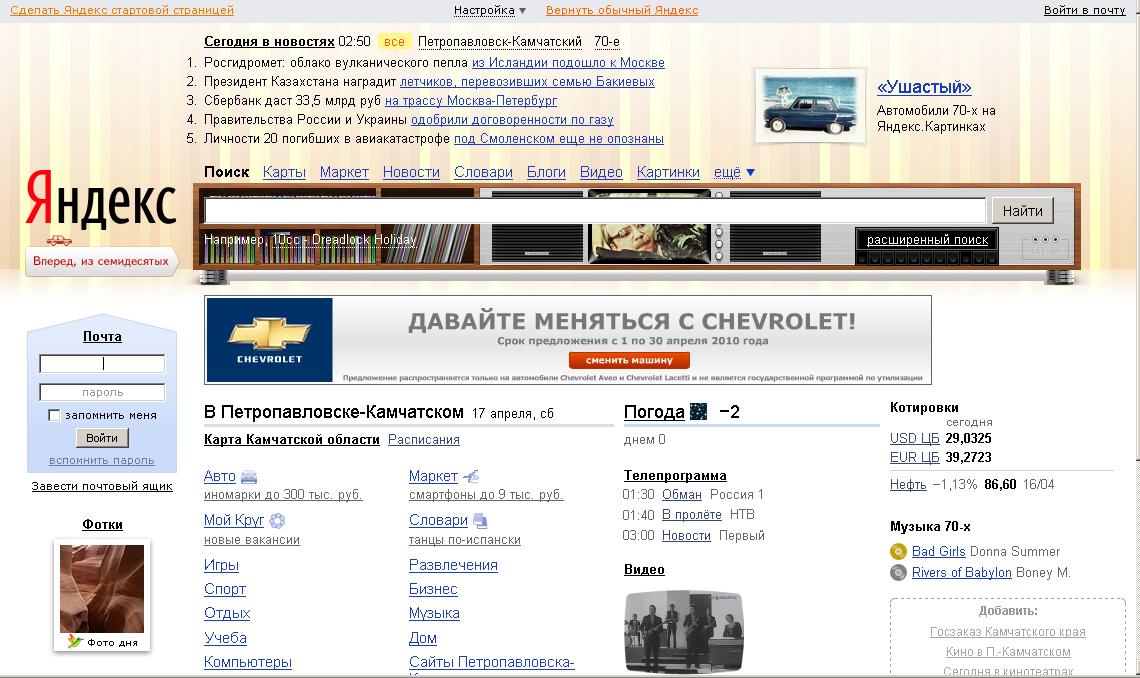The width and height of the screenshot is (1140, 678).
Task: Open the Настройка dropdown
Action: [489, 10]
